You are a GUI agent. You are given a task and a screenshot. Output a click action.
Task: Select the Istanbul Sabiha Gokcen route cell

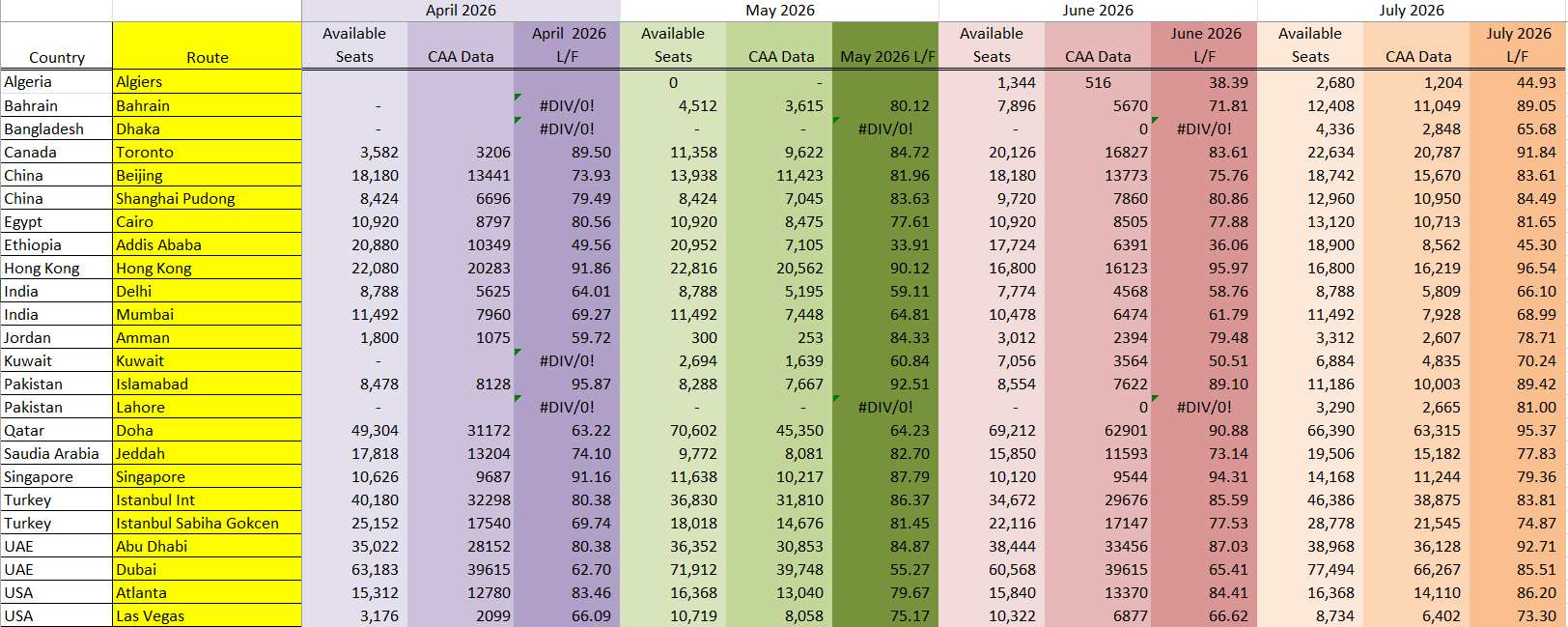coord(208,523)
